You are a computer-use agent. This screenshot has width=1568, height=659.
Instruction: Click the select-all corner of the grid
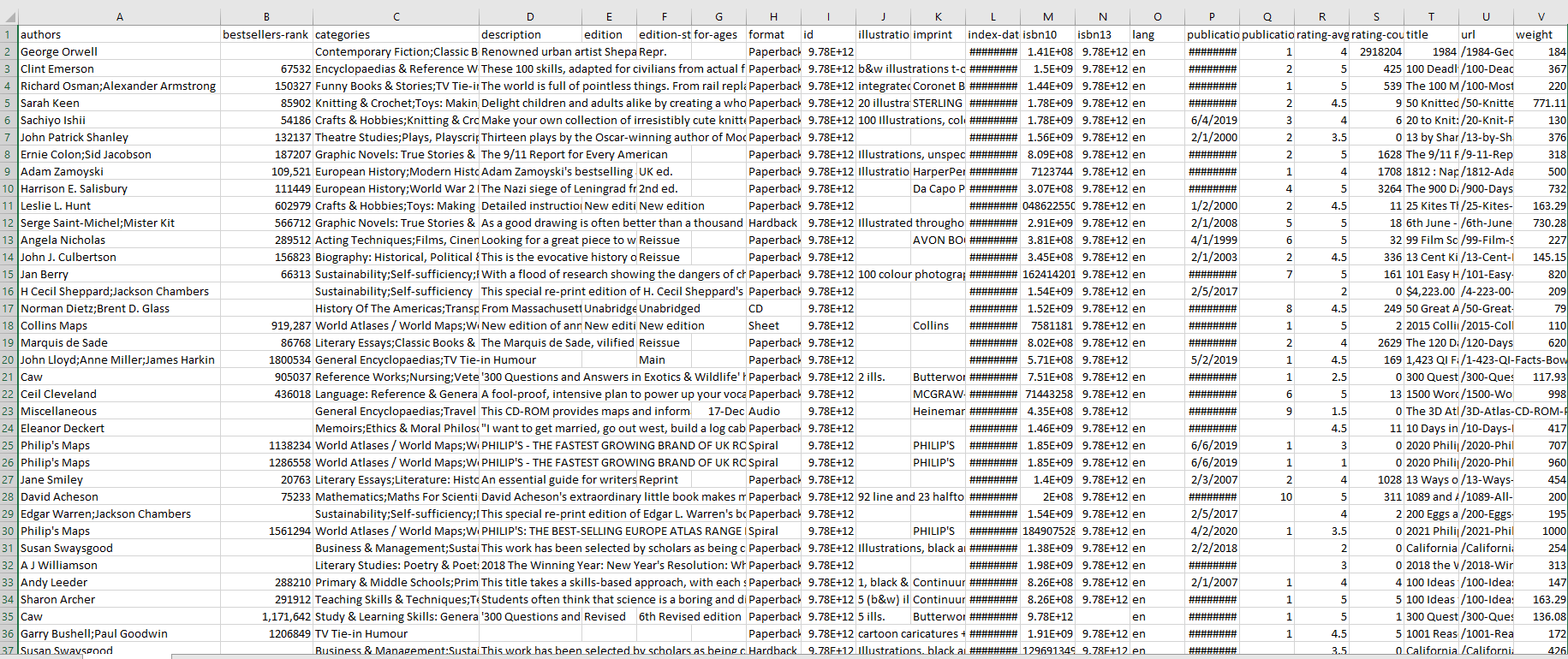[x=9, y=16]
